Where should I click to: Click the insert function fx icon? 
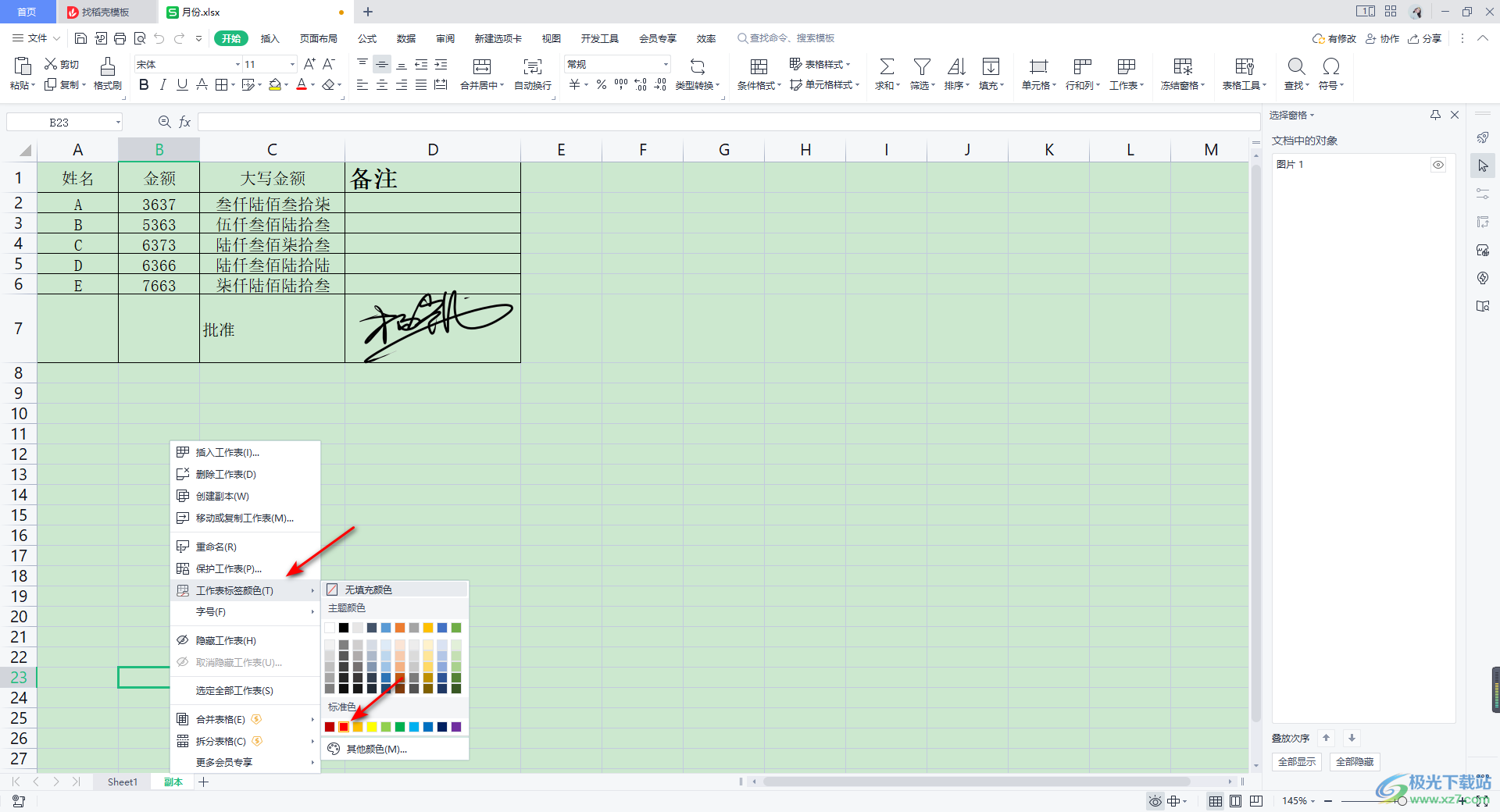point(185,122)
